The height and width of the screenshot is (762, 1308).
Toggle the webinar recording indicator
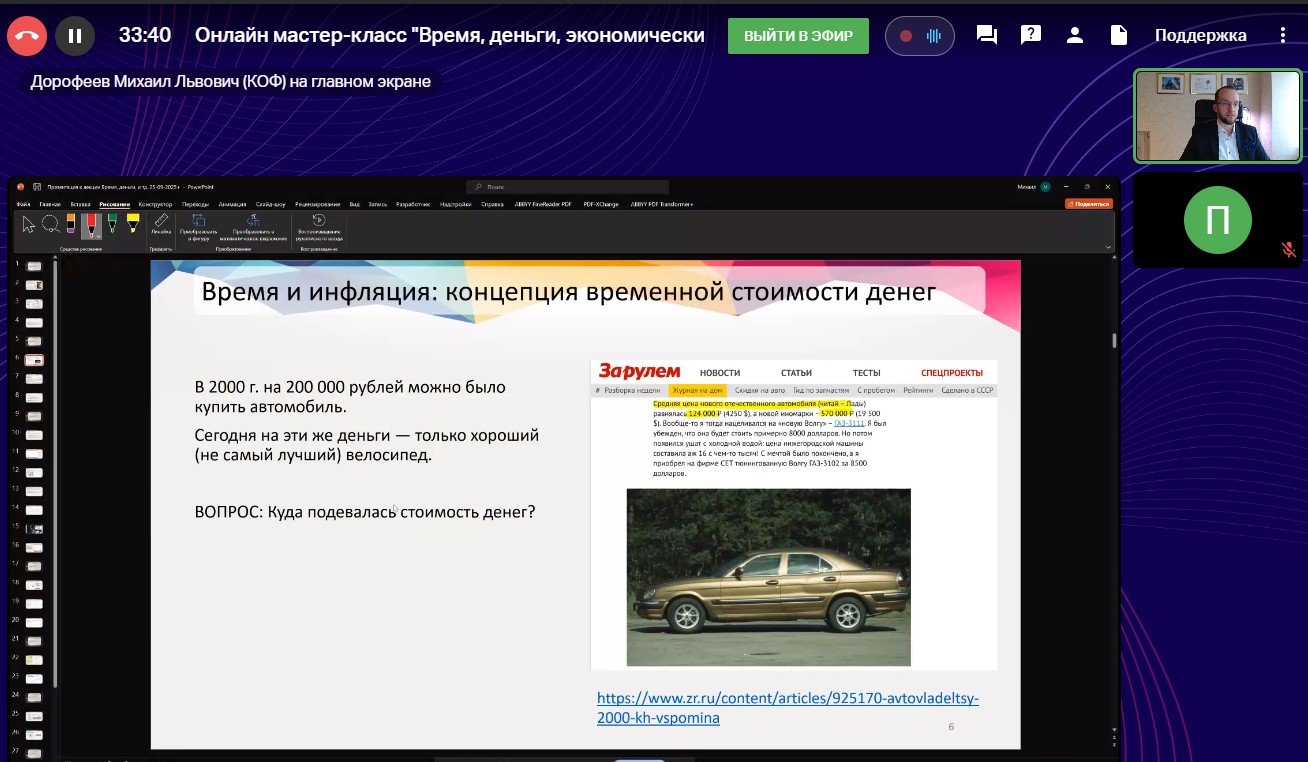pyautogui.click(x=919, y=36)
